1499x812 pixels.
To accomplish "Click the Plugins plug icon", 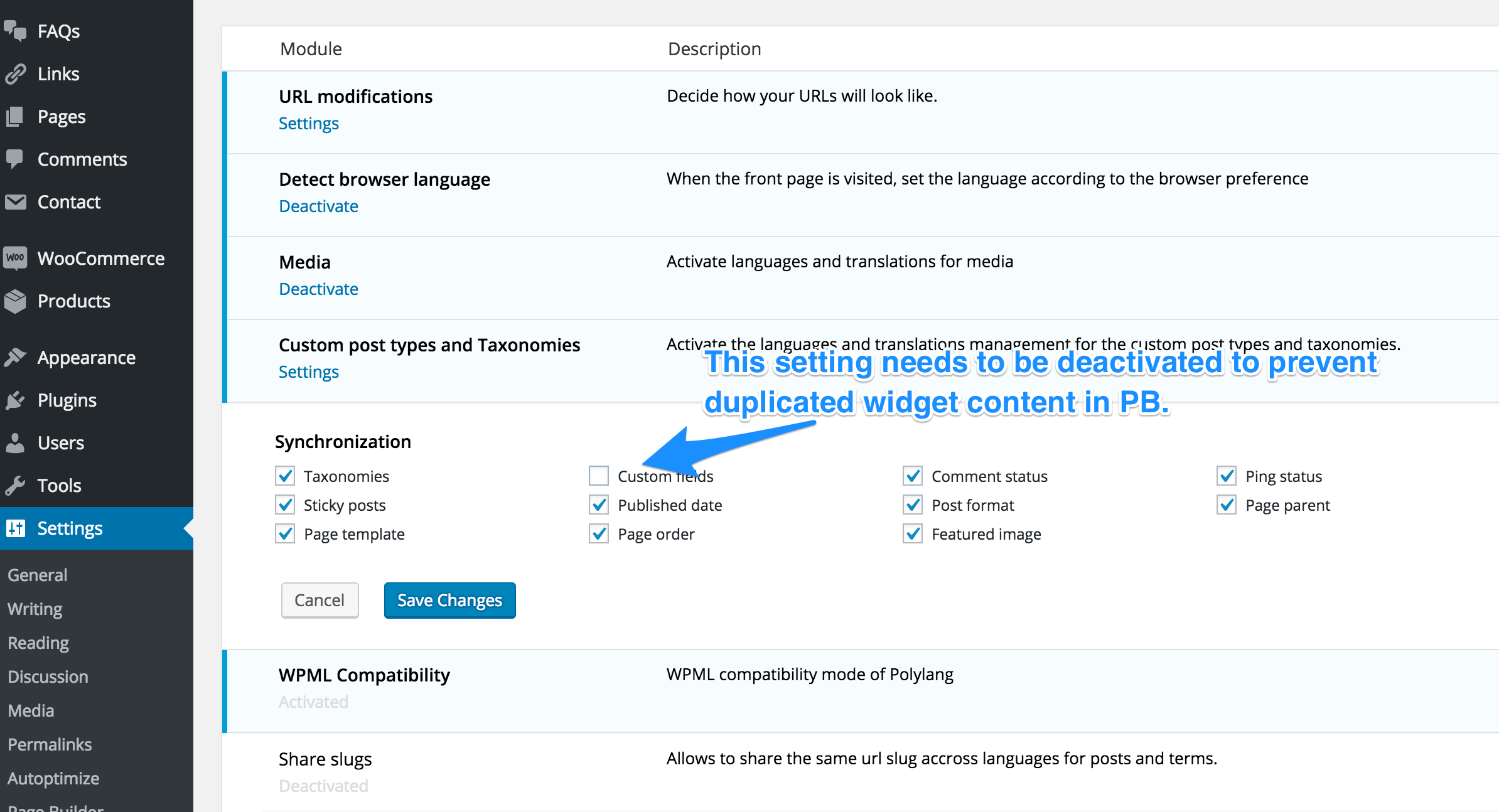I will click(x=15, y=400).
